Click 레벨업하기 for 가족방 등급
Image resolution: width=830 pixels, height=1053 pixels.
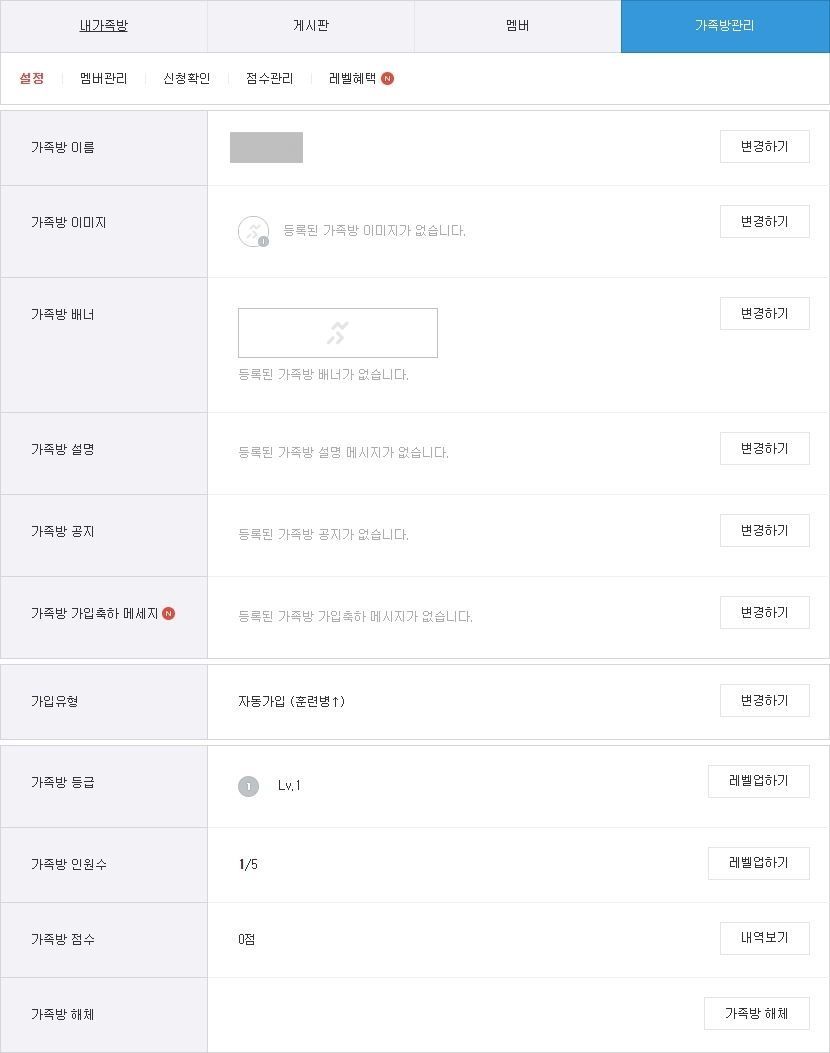click(759, 781)
